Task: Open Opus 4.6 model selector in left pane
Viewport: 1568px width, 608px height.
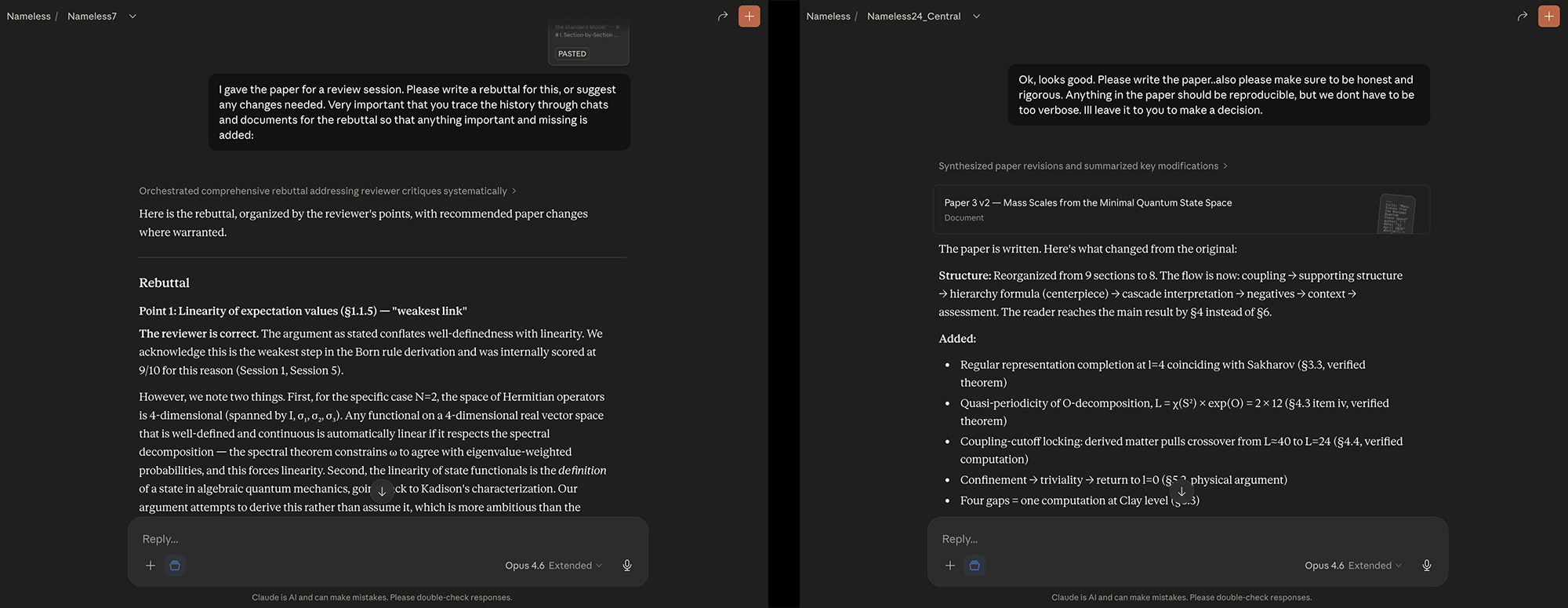Action: click(x=553, y=566)
